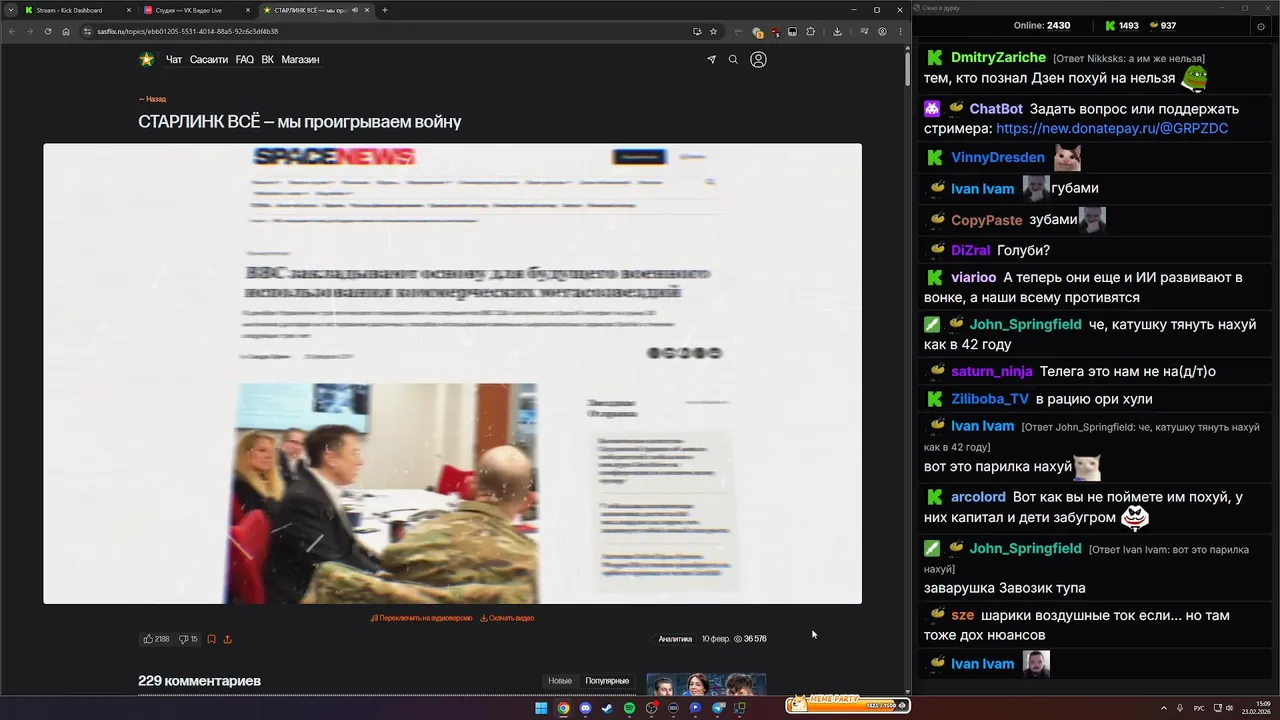
Task: Click the Аналитика tag
Action: [x=675, y=639]
